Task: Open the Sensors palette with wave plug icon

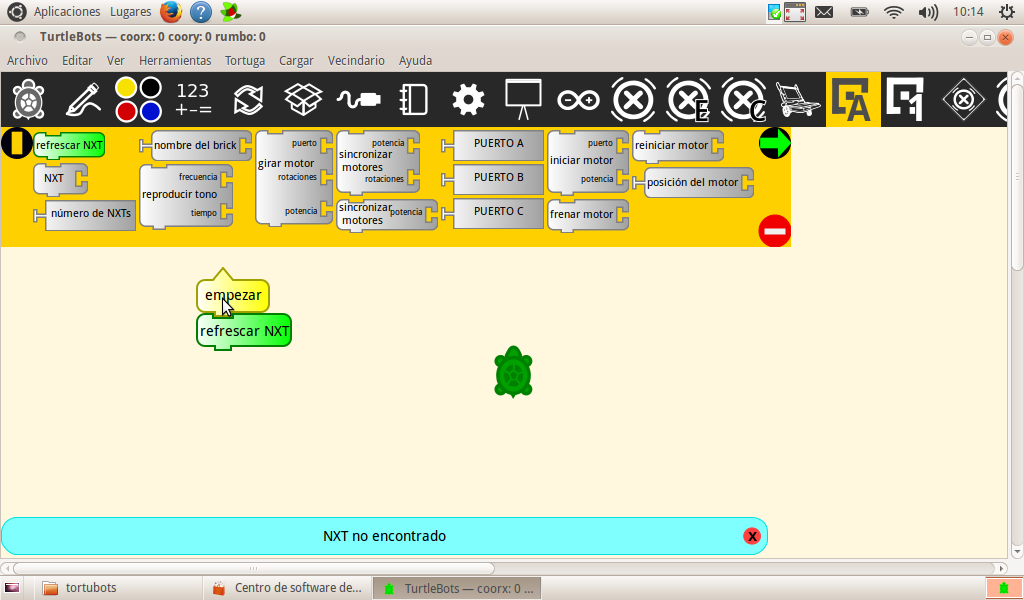Action: pos(359,100)
